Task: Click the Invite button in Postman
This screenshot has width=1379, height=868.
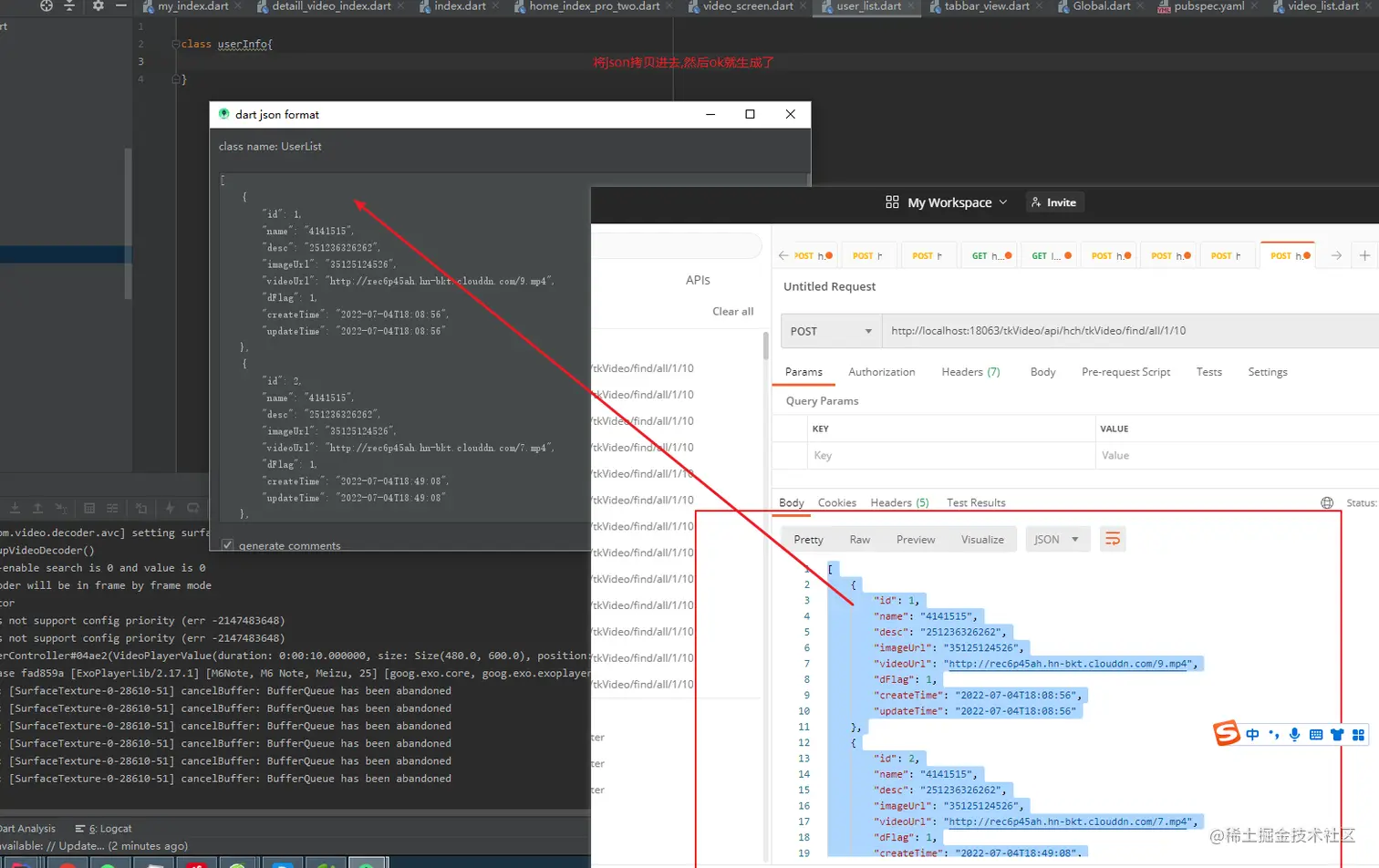Action: (1054, 202)
